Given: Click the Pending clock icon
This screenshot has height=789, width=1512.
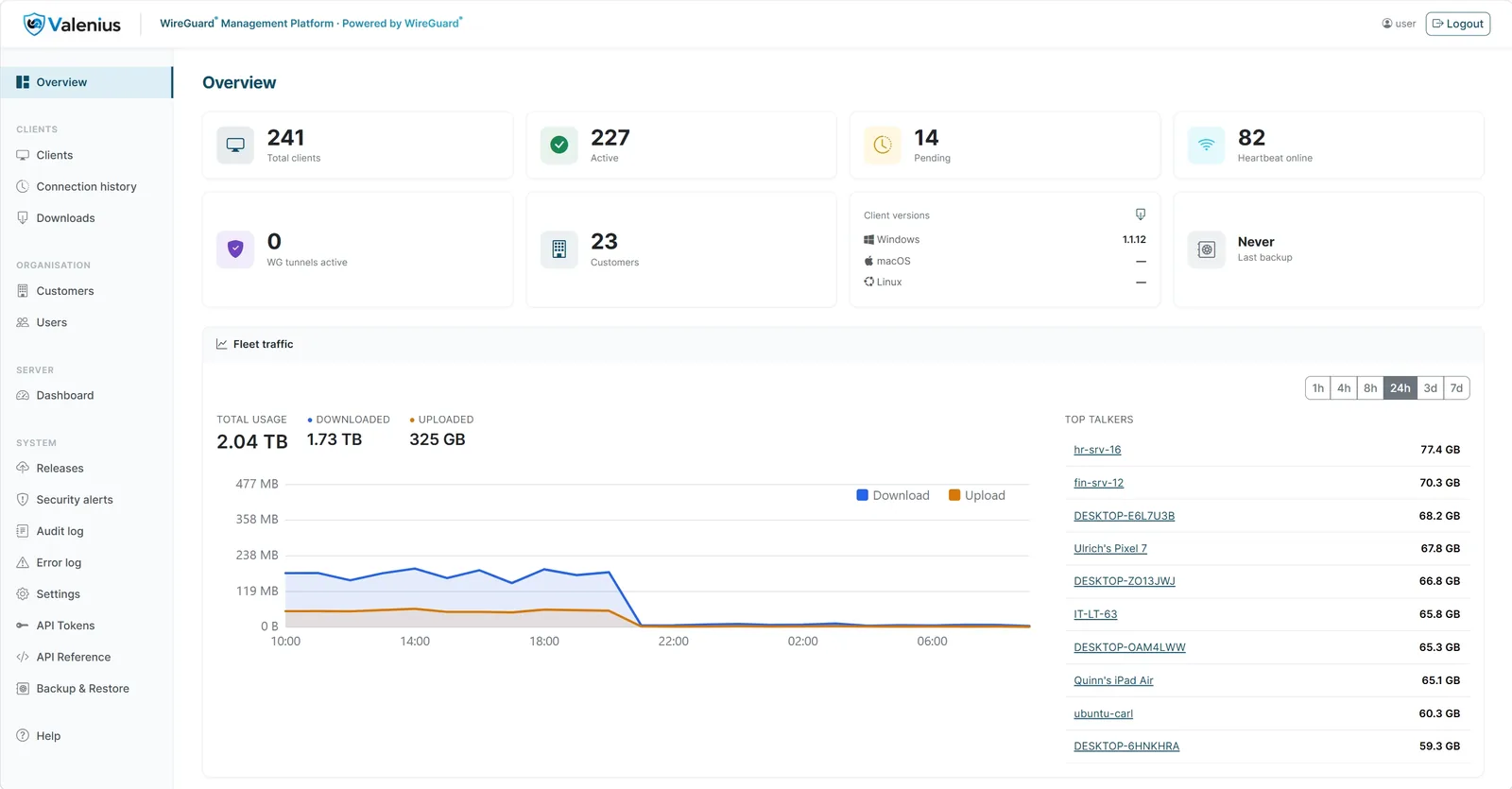Looking at the screenshot, I should 883,145.
